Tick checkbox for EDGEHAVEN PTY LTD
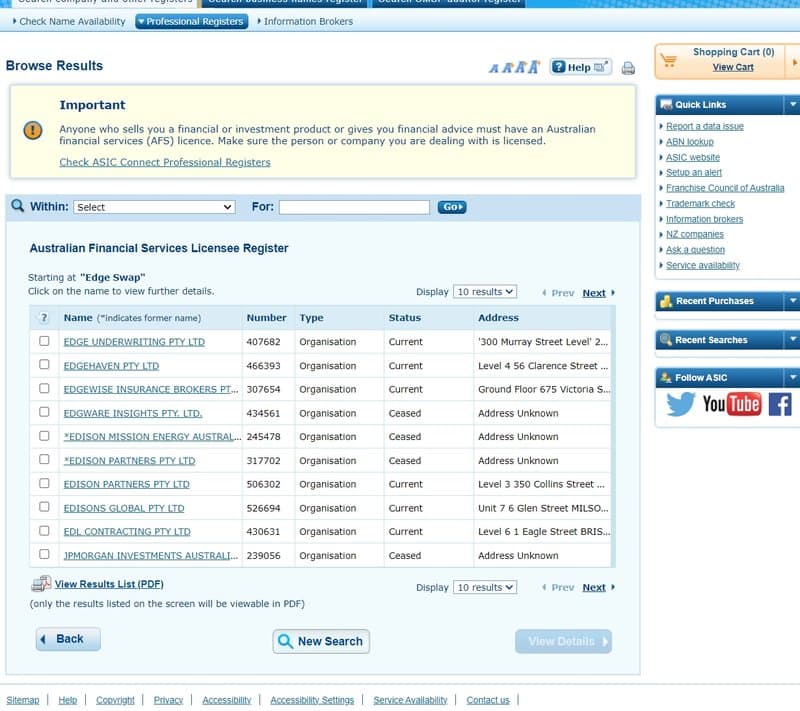 click(44, 365)
